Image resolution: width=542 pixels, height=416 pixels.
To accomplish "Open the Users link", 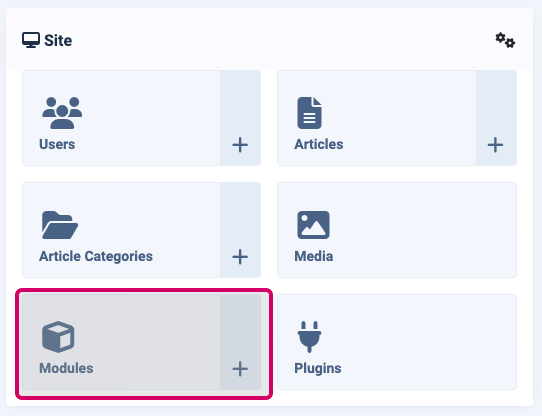I will click(x=57, y=144).
